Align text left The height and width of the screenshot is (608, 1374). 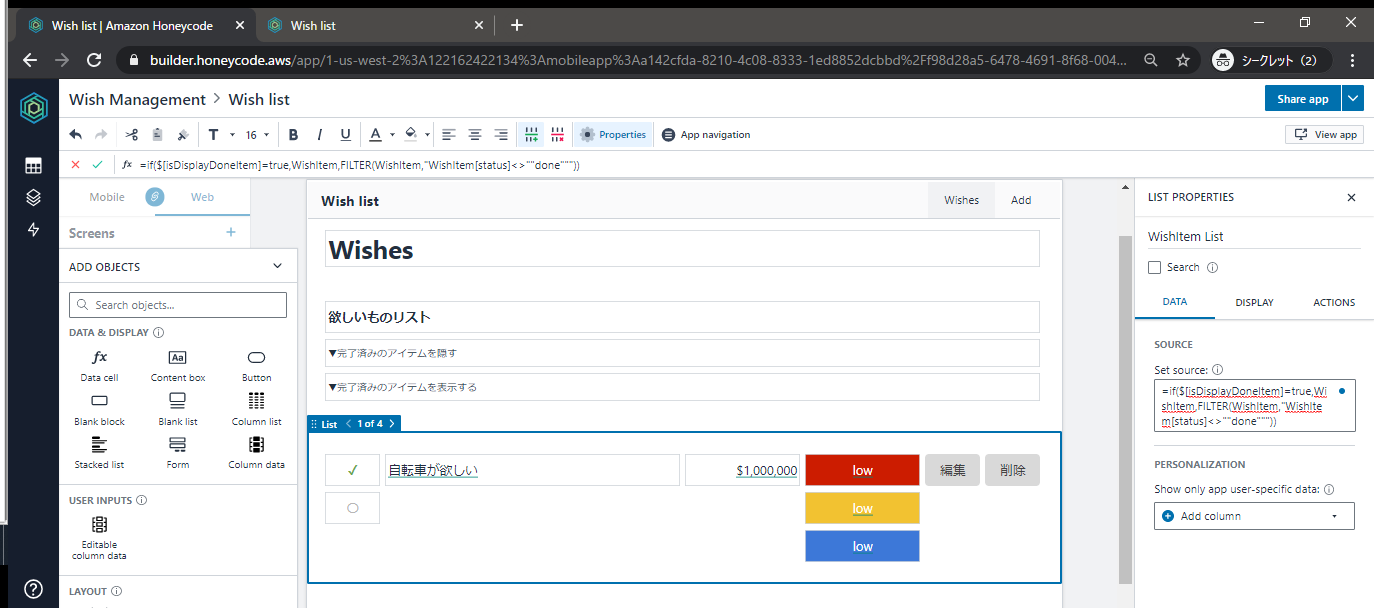pyautogui.click(x=449, y=134)
